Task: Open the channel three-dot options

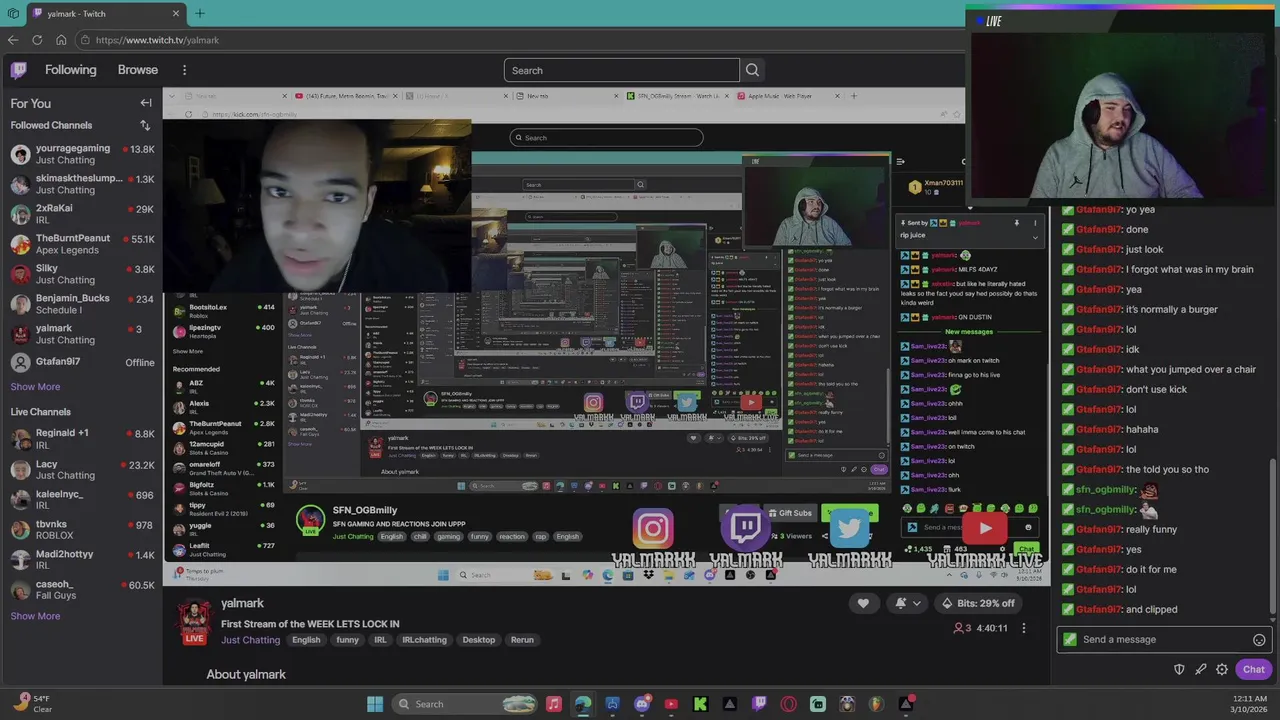Action: pyautogui.click(x=1023, y=628)
